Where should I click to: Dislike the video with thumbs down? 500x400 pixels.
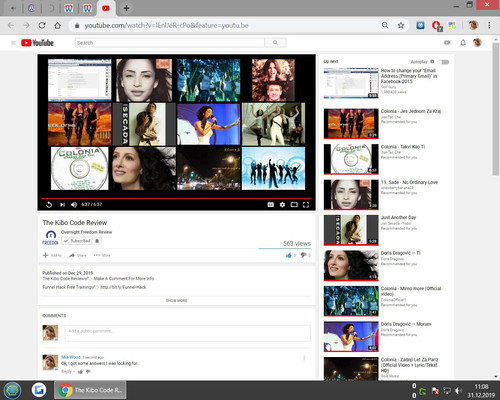303,255
